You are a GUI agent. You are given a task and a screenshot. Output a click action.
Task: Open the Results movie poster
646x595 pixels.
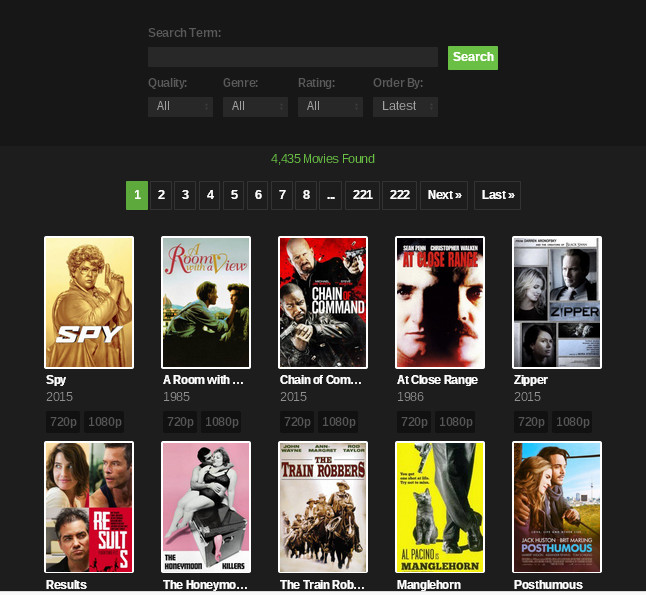[89, 507]
